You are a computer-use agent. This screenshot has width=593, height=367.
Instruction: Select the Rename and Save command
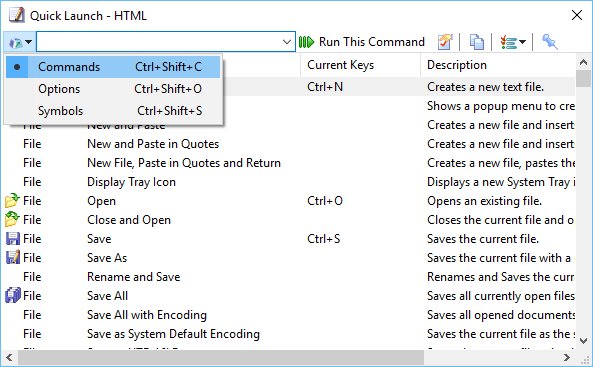click(134, 277)
